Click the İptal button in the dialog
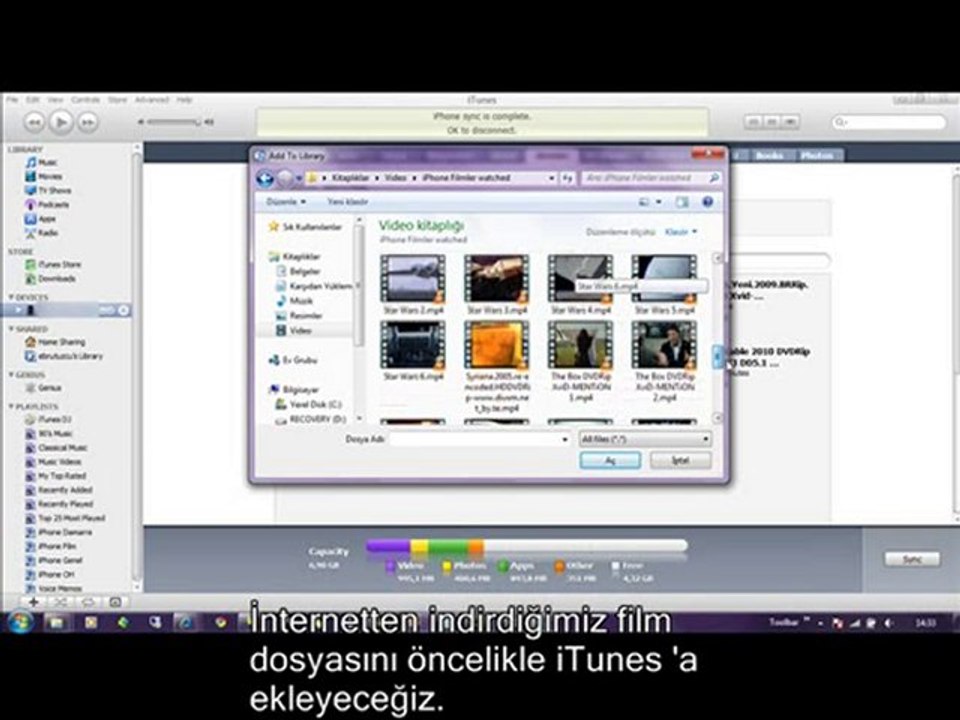Image resolution: width=960 pixels, height=720 pixels. pyautogui.click(x=680, y=460)
